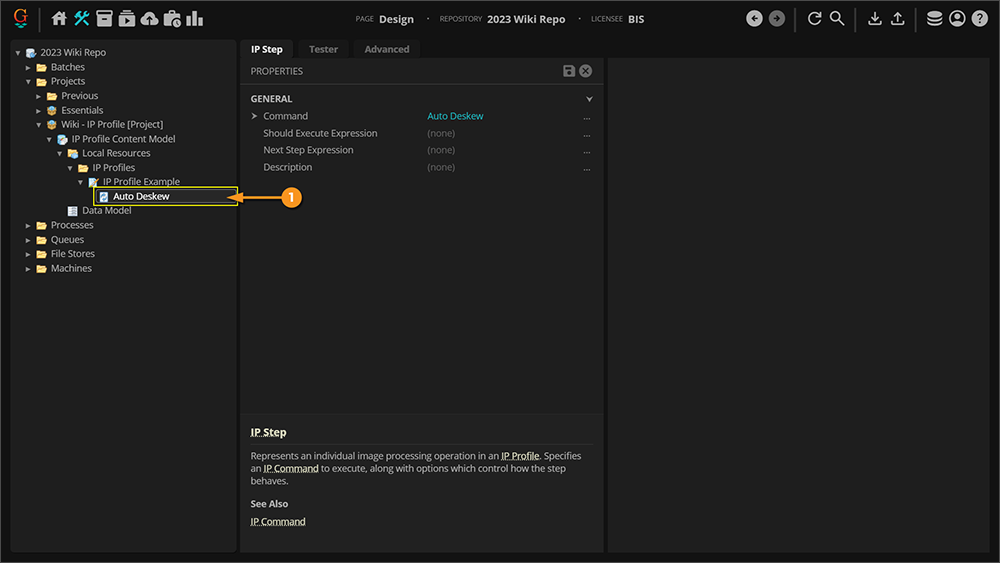
Task: Go to the Home page icon
Action: pos(59,19)
